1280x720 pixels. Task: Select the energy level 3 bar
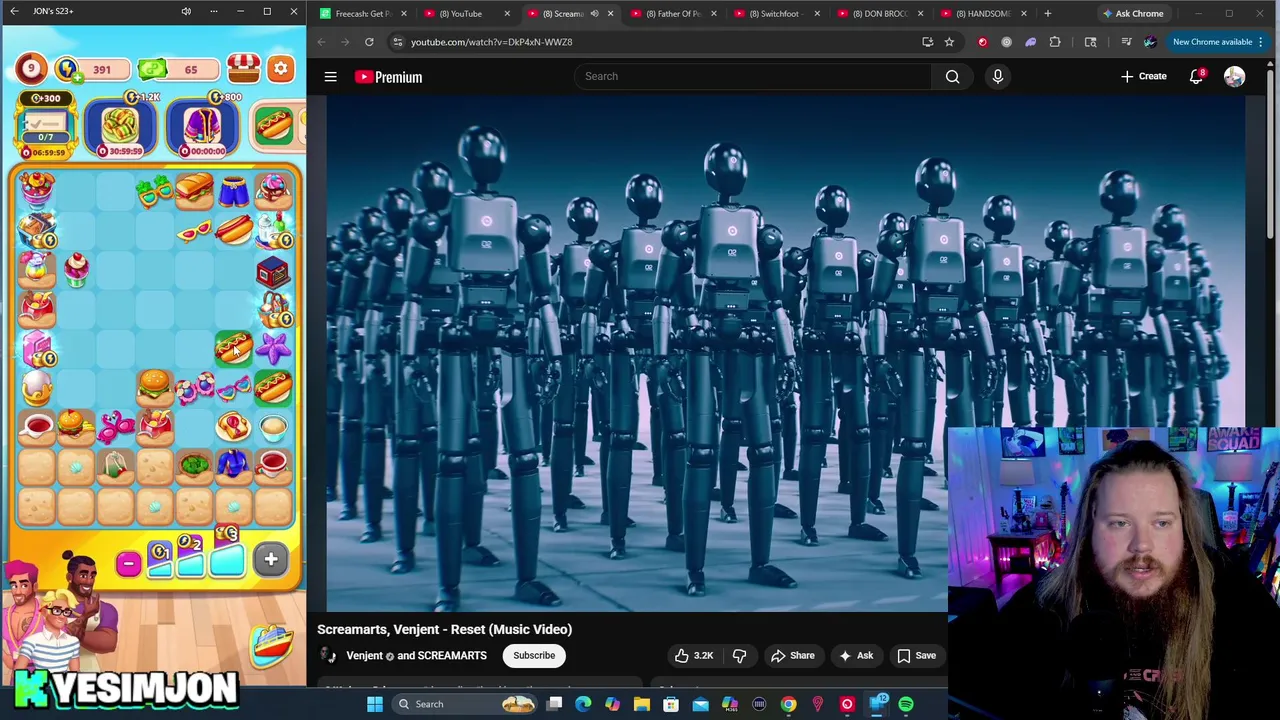click(227, 553)
